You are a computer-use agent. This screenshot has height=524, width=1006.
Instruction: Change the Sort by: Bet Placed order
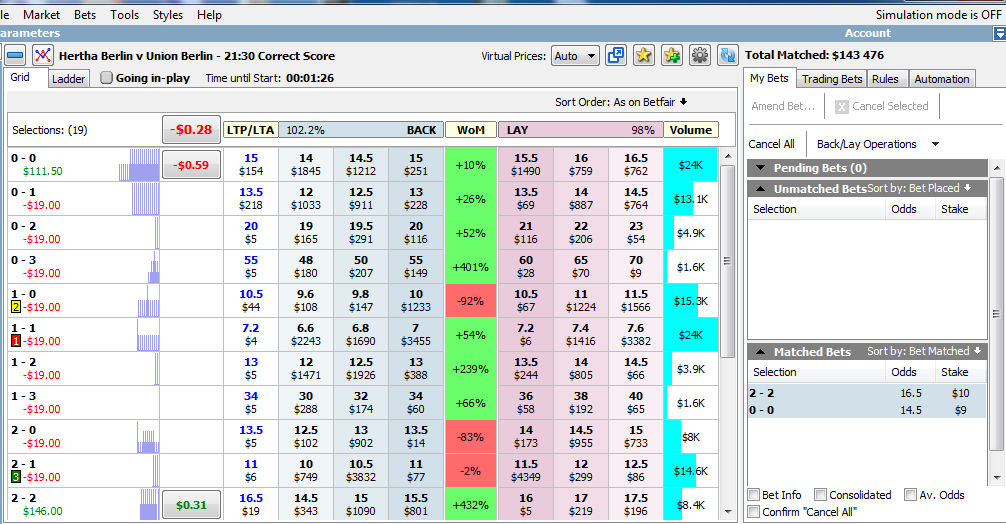click(919, 189)
